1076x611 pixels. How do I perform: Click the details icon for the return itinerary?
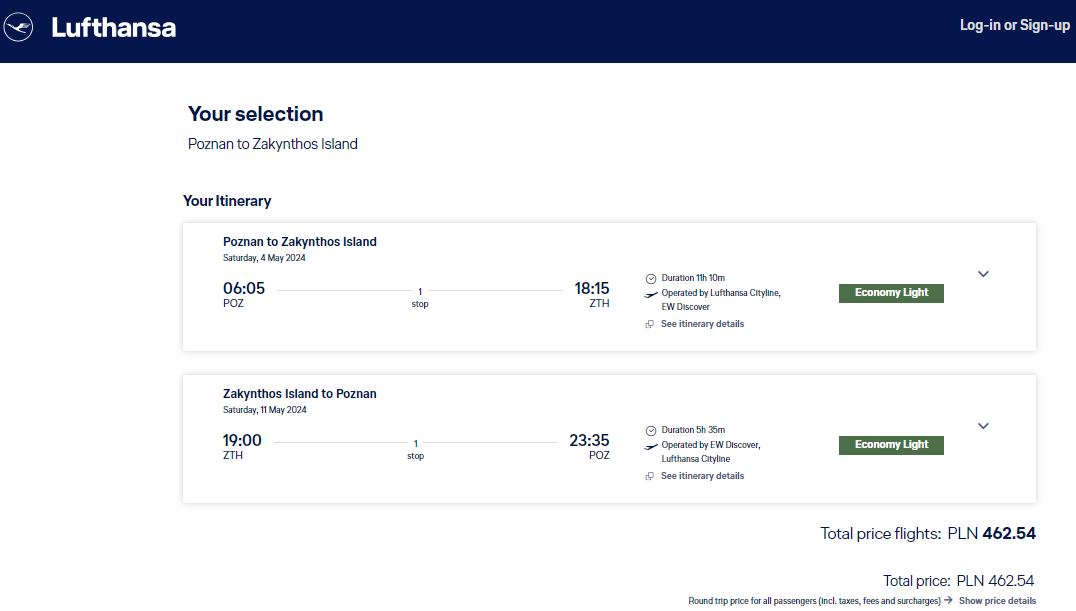click(x=649, y=476)
